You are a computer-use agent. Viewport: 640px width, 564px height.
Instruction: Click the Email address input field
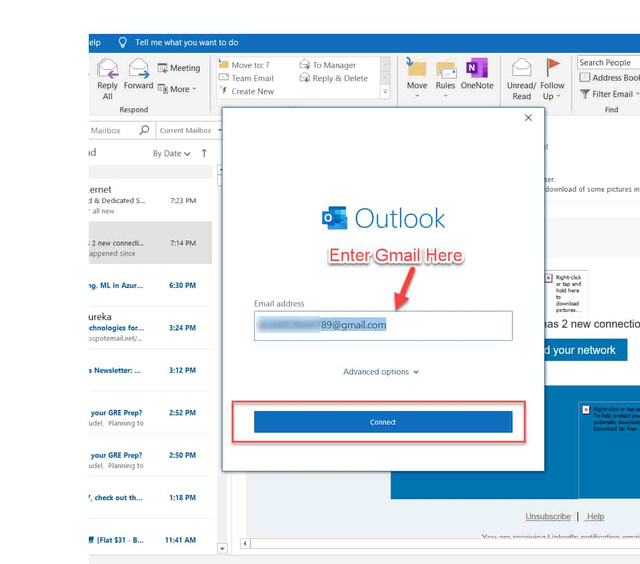(x=383, y=325)
